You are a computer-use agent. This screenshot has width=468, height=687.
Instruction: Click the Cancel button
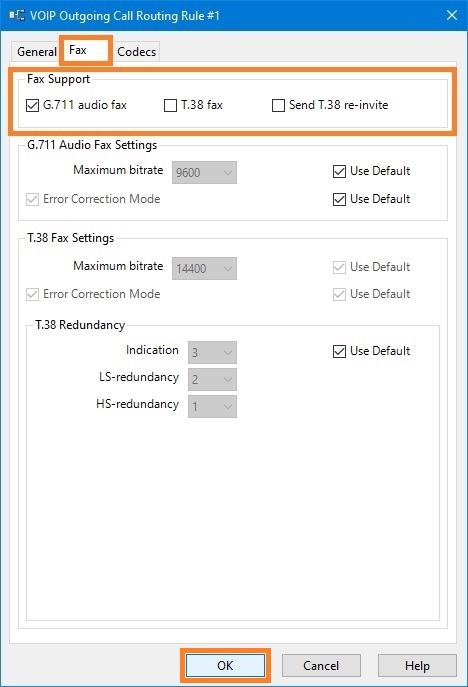tap(321, 666)
